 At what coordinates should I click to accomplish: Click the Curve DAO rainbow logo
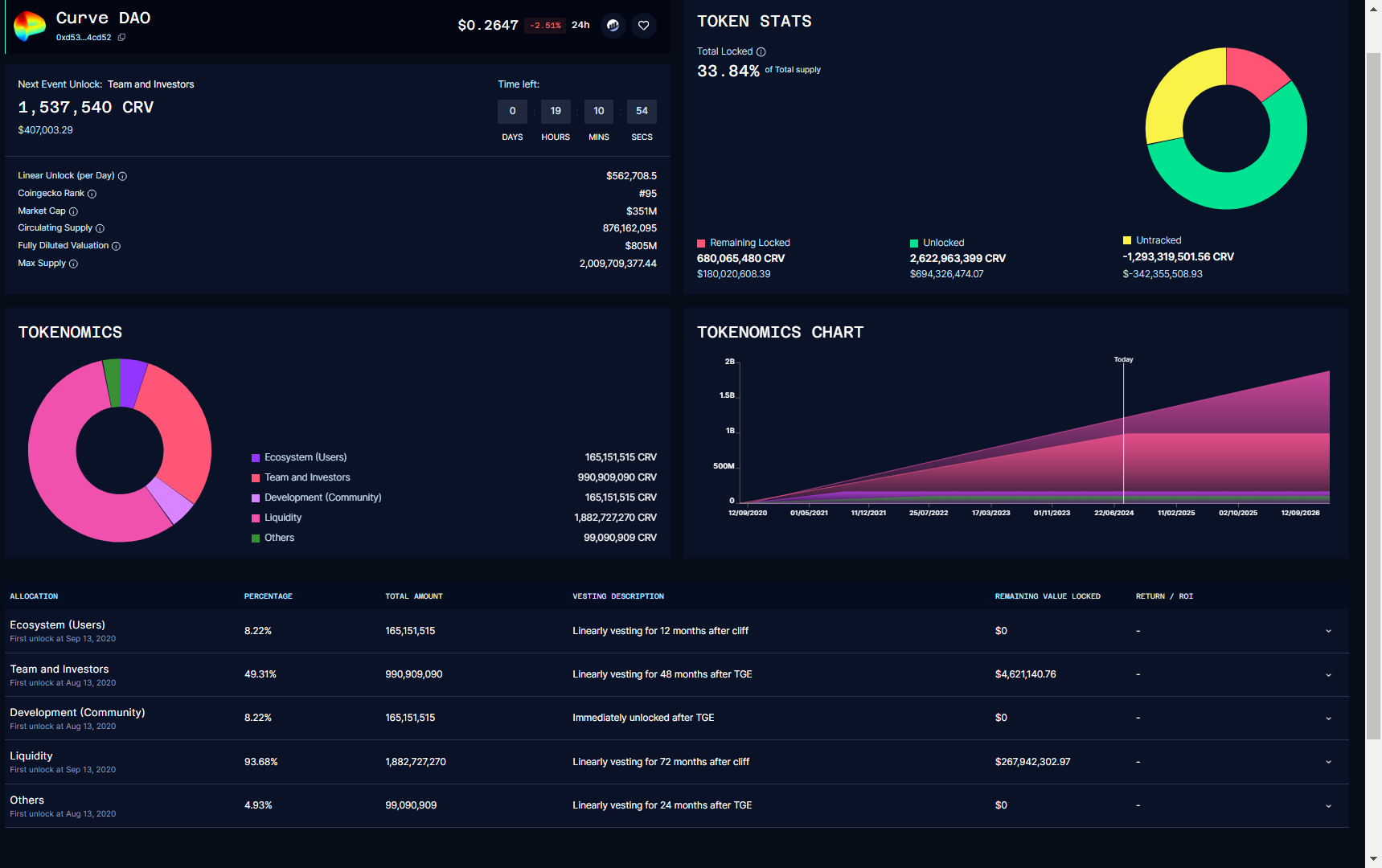(x=30, y=26)
